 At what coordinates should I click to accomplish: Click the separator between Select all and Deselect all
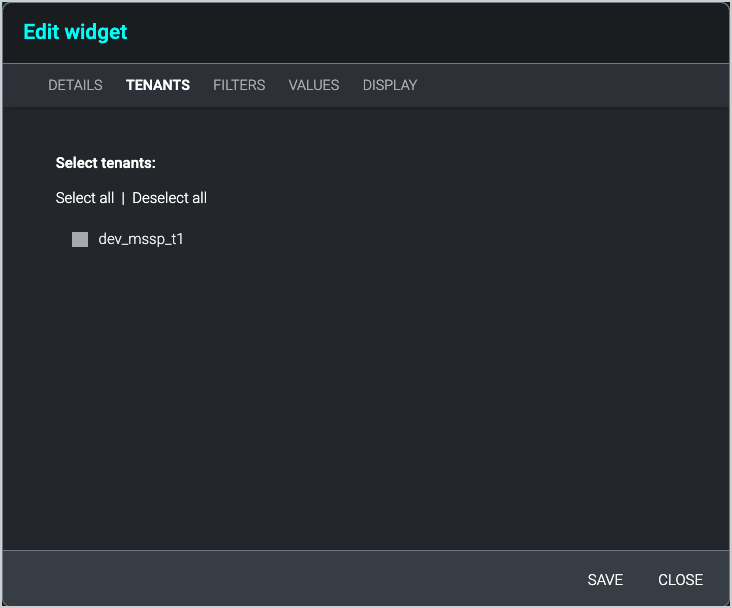[123, 198]
